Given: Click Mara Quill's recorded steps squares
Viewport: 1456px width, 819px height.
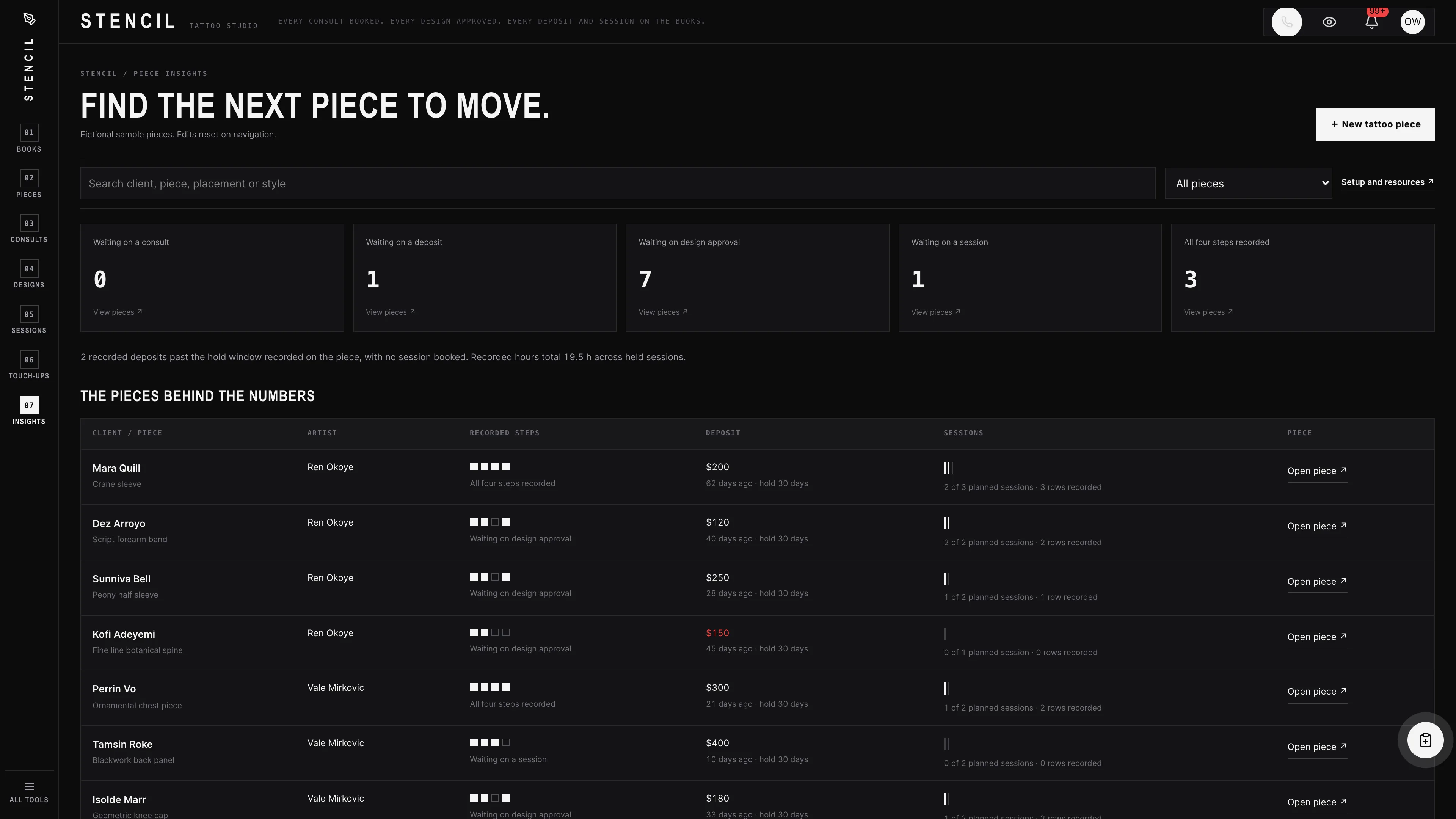Looking at the screenshot, I should coord(490,466).
